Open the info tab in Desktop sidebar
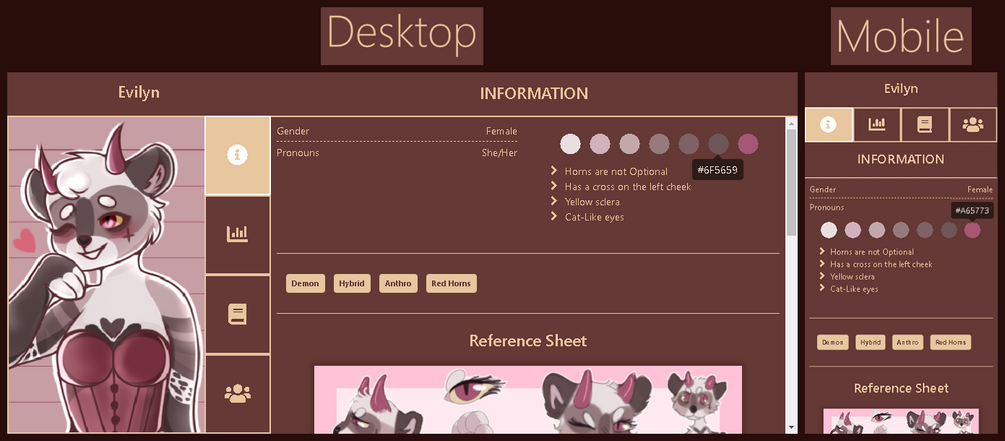This screenshot has height=441, width=1005. 237,155
